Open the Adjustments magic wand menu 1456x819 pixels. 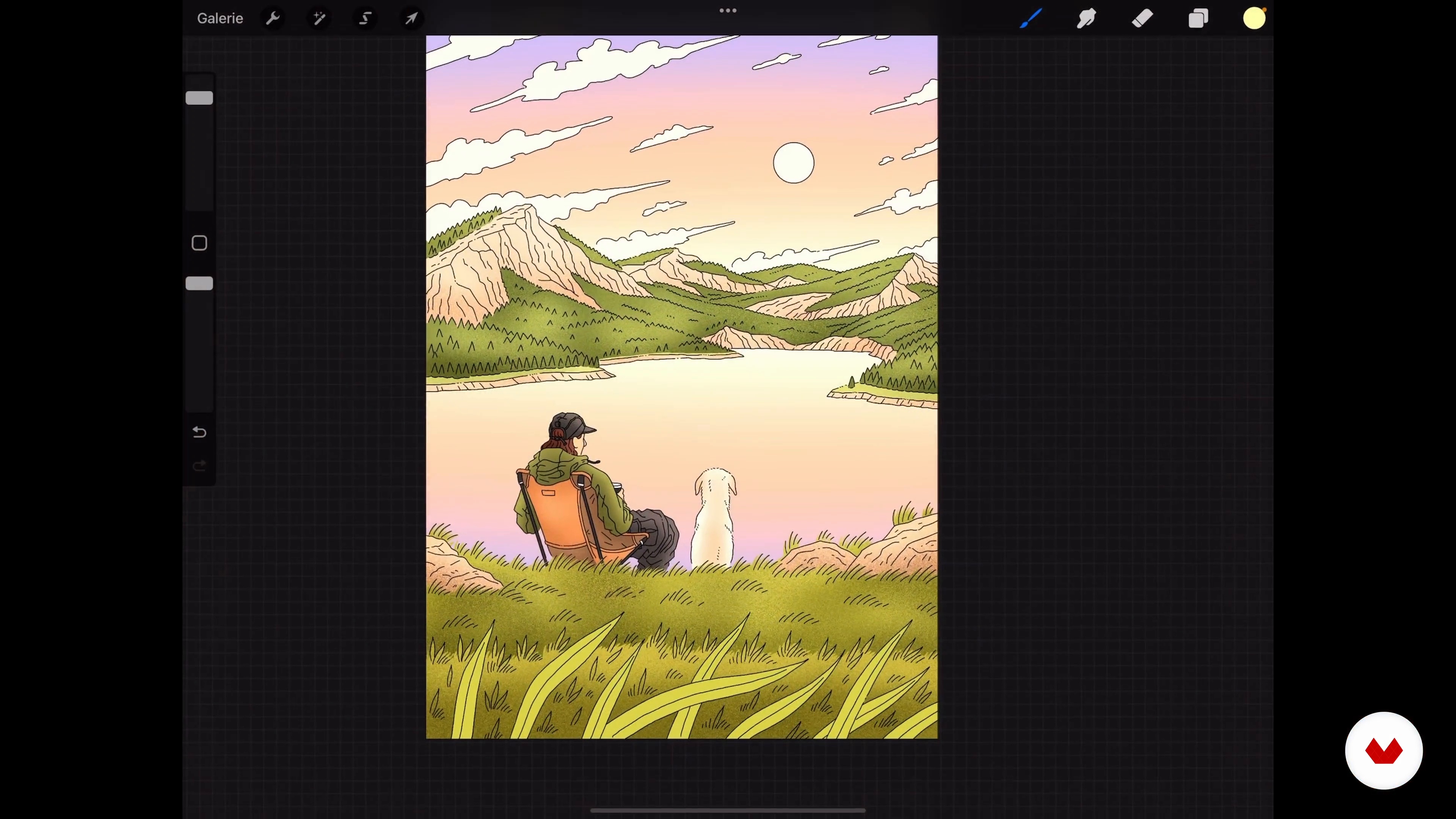coord(319,18)
